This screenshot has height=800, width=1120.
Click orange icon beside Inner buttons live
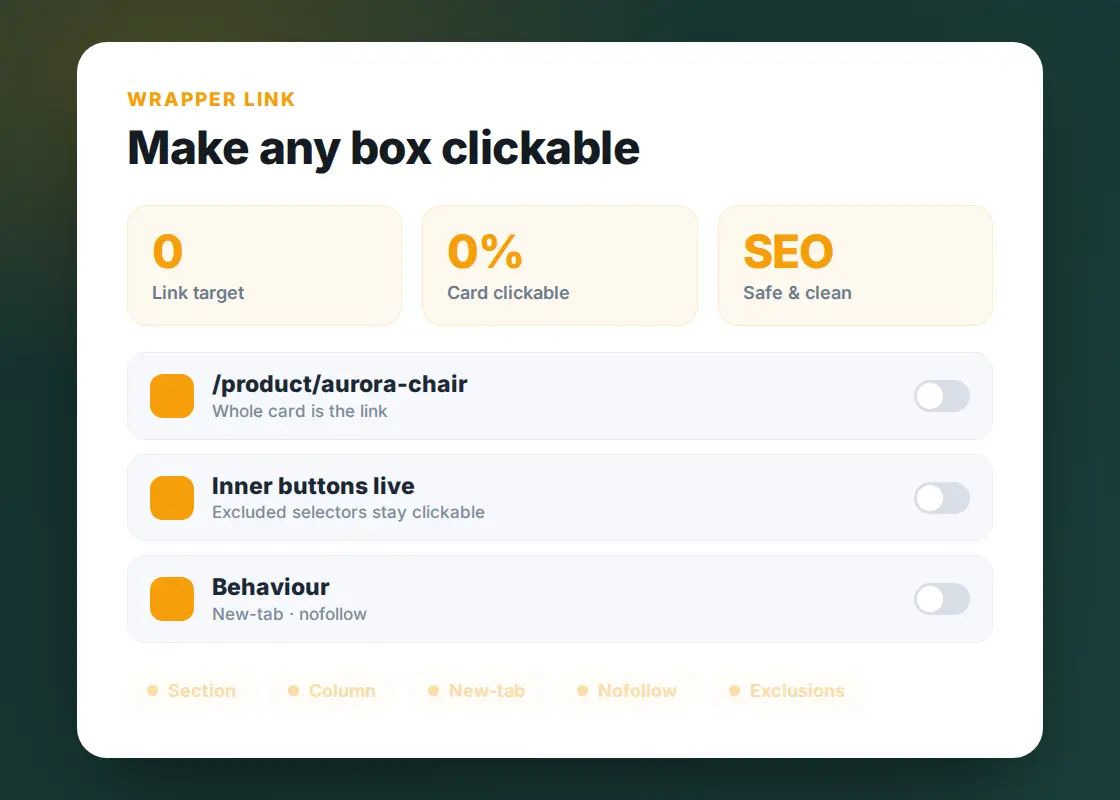(x=172, y=498)
